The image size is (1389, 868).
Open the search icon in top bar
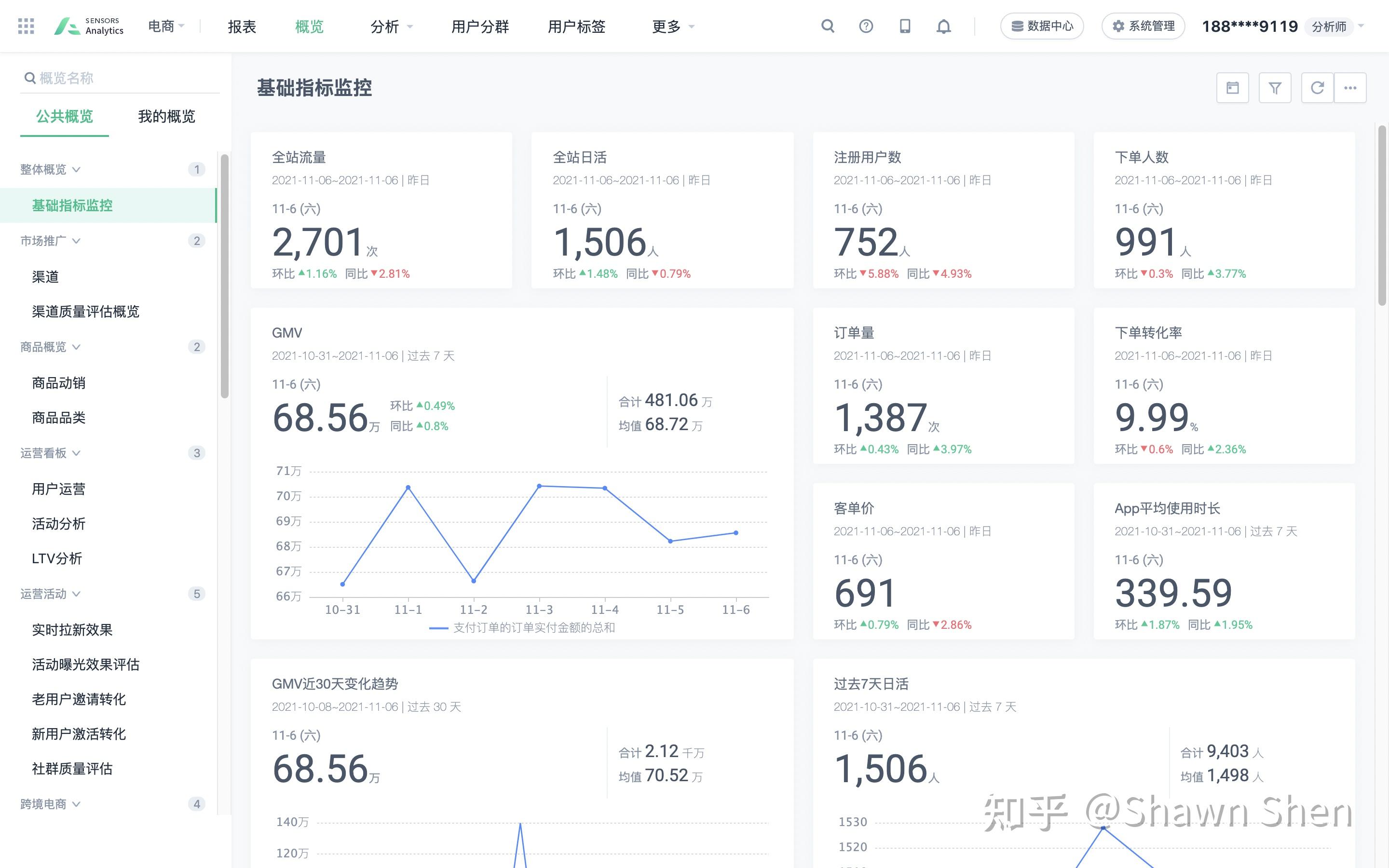tap(827, 26)
